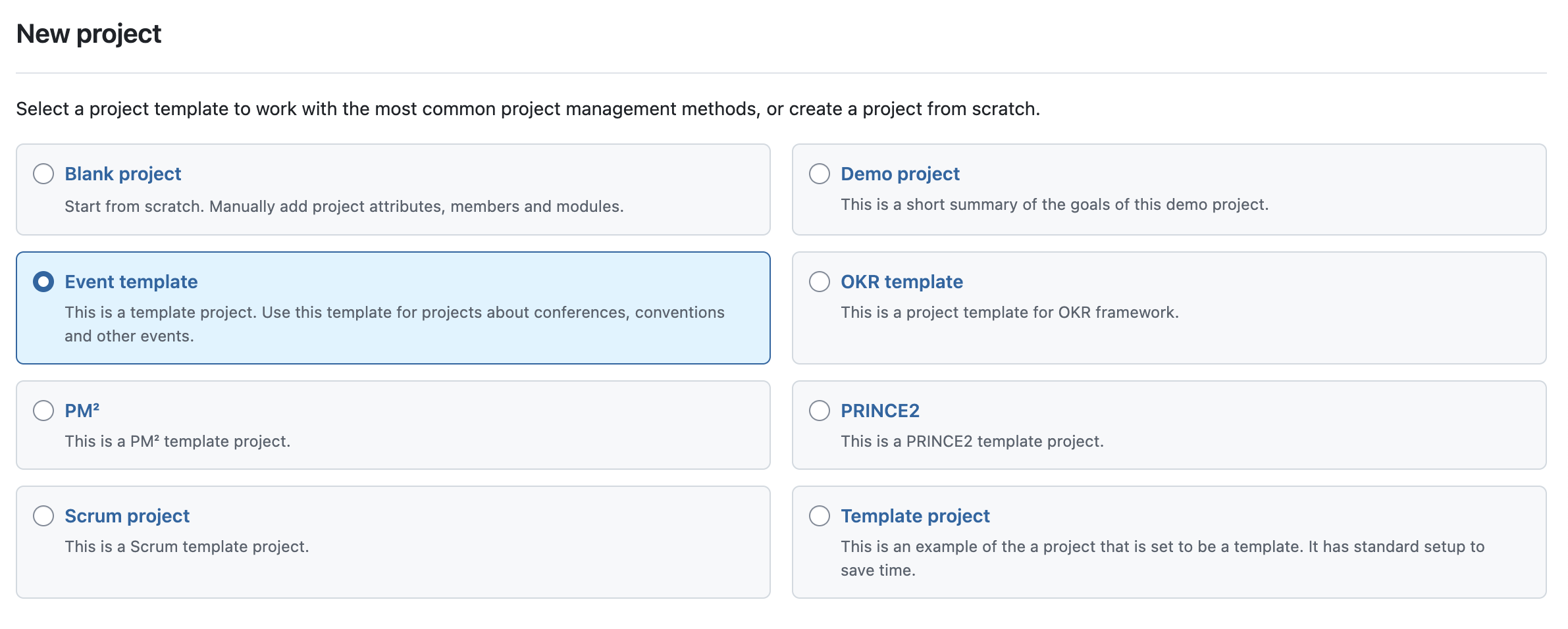Select the OKR template radio button
This screenshot has width=1568, height=629.
pyautogui.click(x=820, y=282)
